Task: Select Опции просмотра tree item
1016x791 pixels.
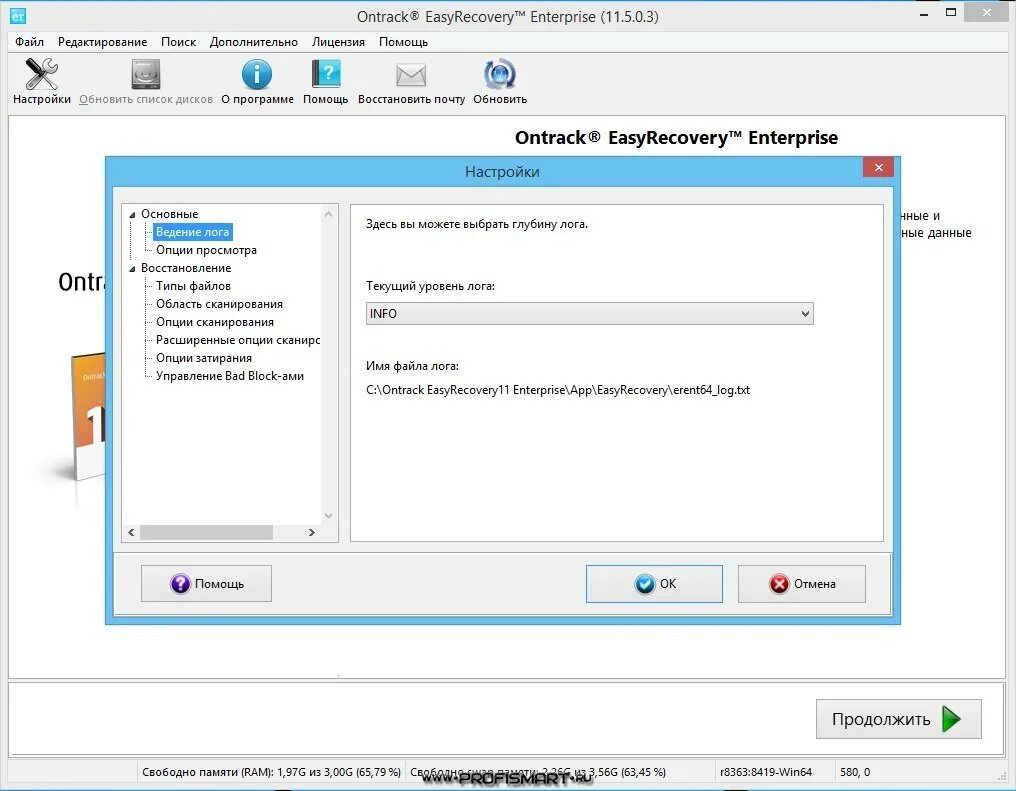Action: (x=206, y=250)
